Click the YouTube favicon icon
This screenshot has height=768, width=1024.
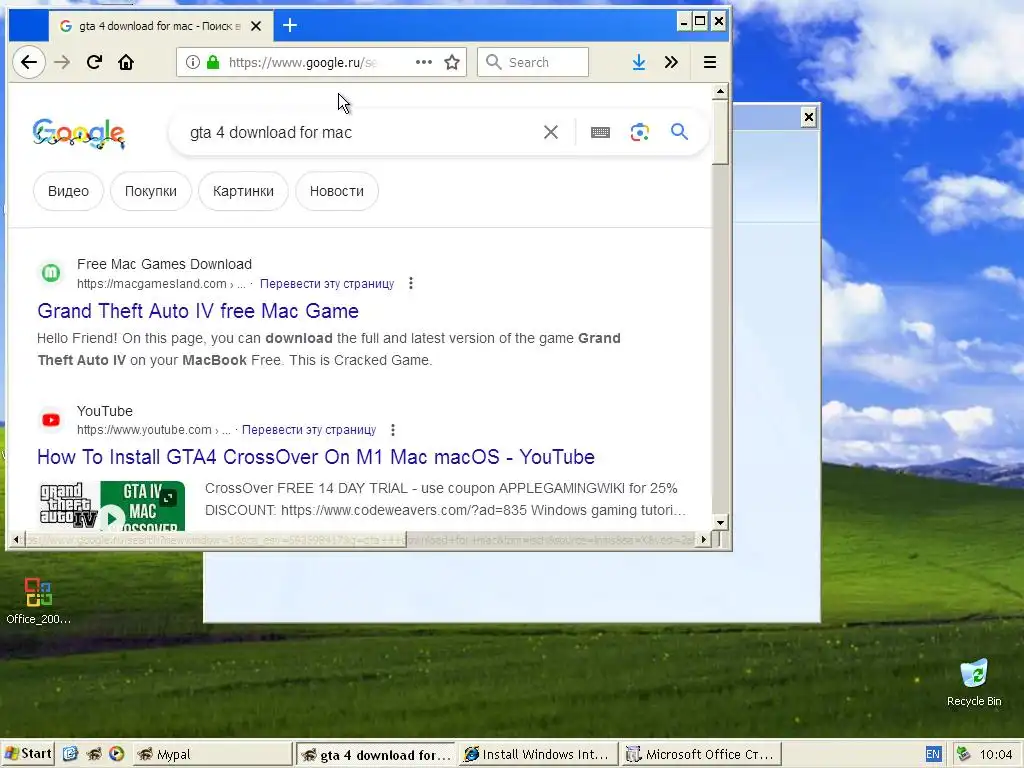coord(51,420)
